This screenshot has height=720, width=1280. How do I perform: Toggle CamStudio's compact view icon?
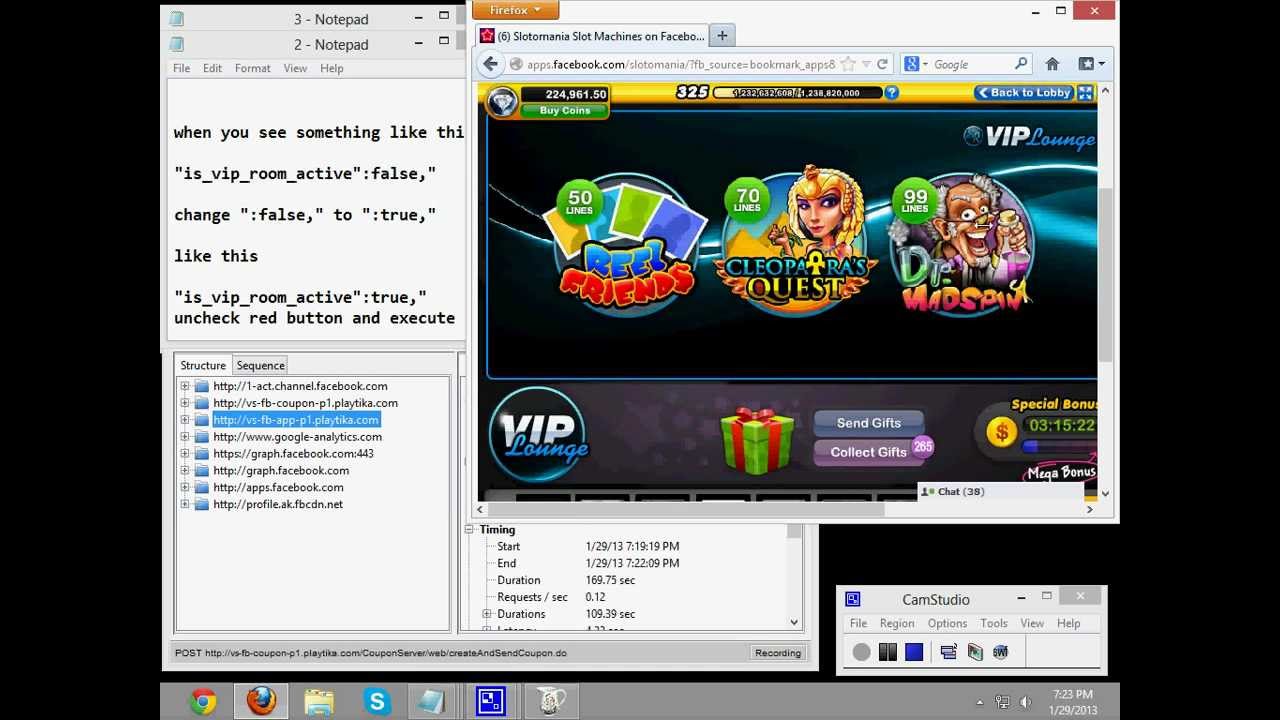[x=949, y=652]
